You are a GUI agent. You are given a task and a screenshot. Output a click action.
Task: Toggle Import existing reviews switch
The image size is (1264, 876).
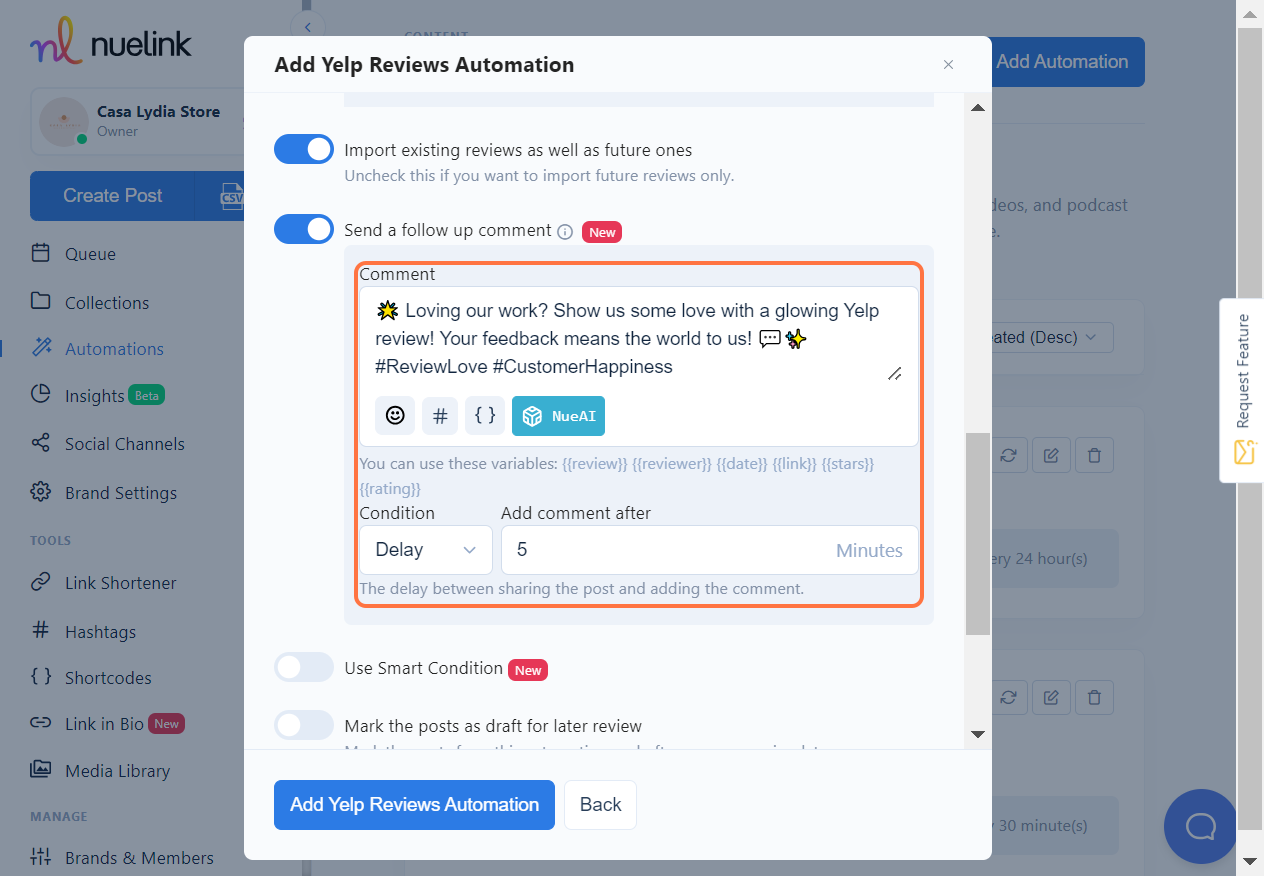304,150
